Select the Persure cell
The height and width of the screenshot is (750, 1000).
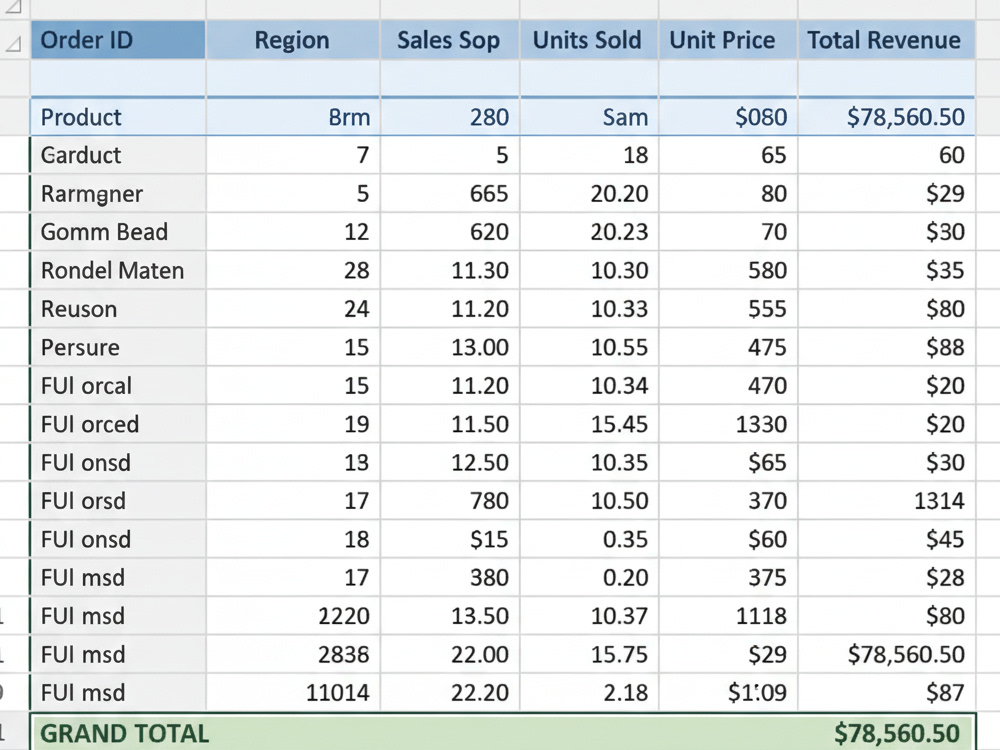(118, 347)
